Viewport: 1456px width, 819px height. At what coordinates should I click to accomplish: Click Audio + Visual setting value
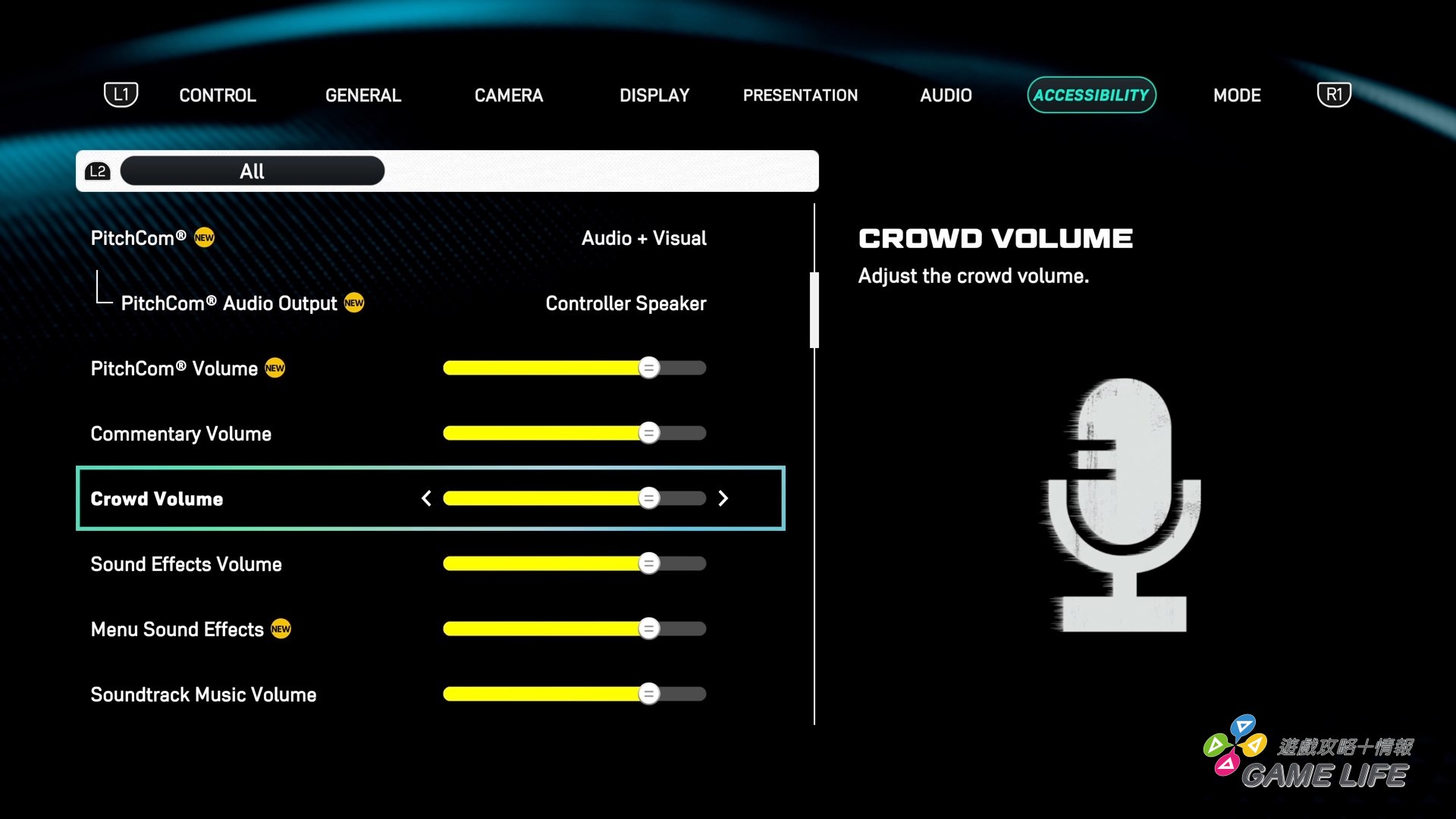(x=644, y=238)
